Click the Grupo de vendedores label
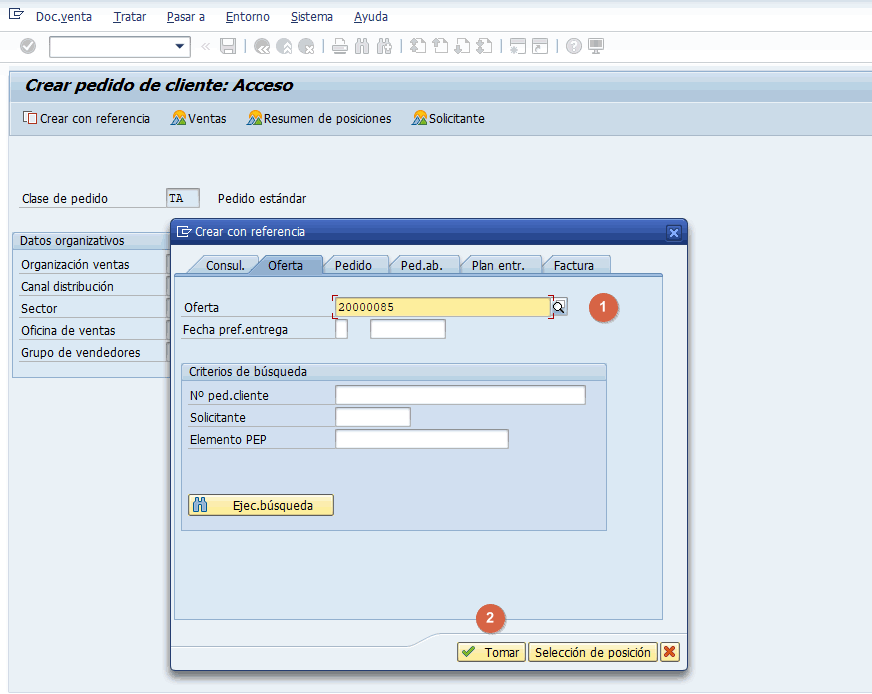The height and width of the screenshot is (694, 872). 81,353
